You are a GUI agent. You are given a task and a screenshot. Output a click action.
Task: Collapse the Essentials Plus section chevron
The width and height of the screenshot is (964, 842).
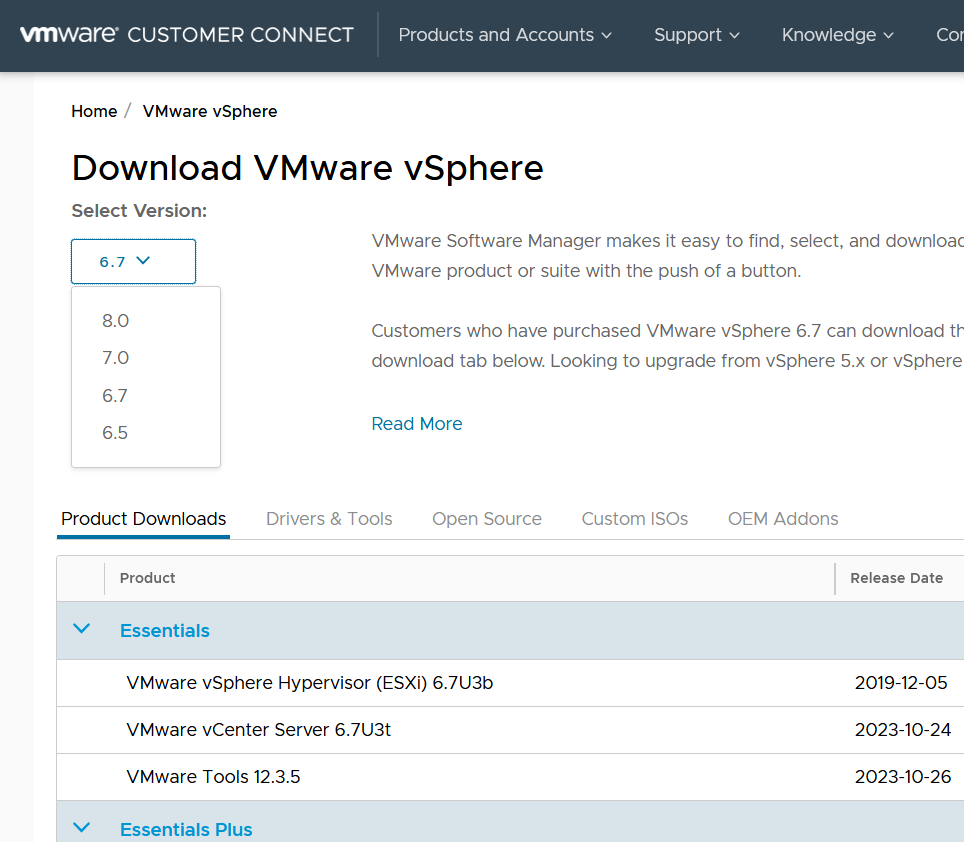click(82, 828)
